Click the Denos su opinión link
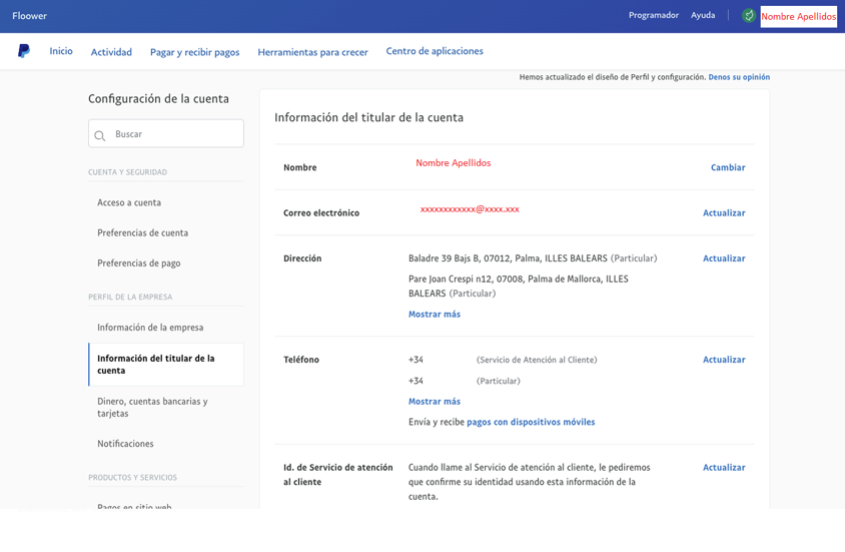 (738, 77)
